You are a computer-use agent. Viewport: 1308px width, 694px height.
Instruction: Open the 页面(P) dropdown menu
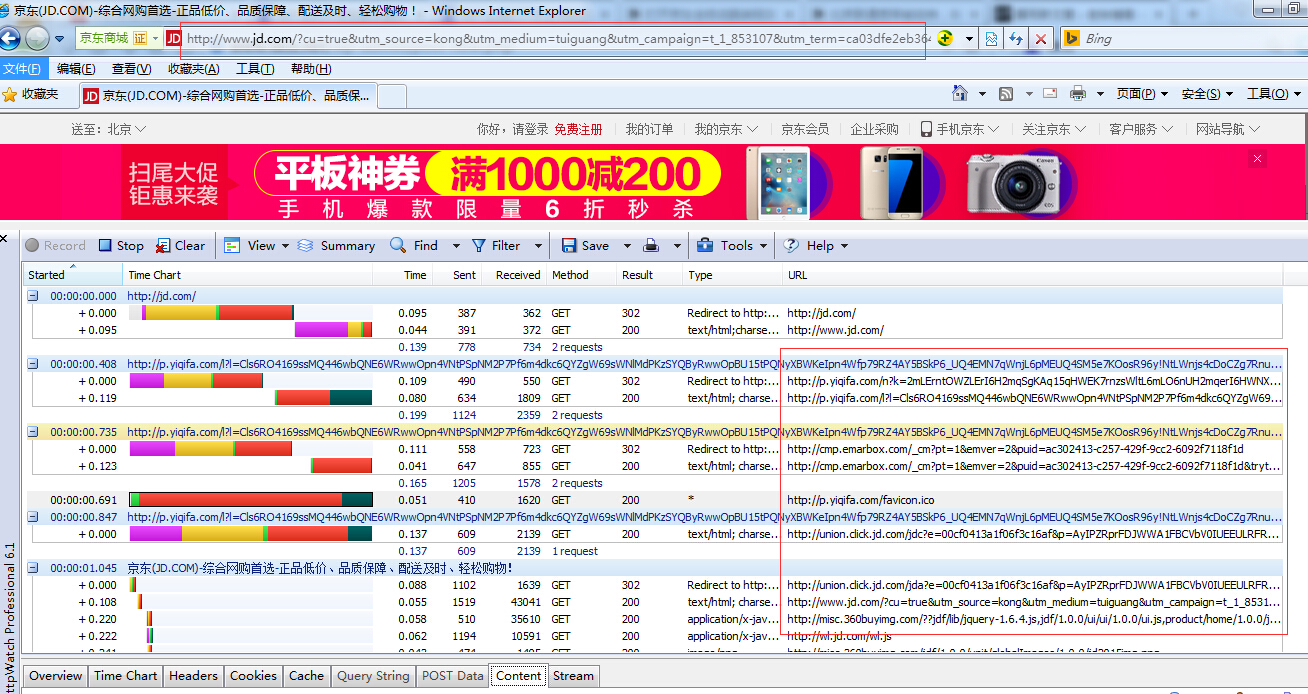click(1141, 93)
